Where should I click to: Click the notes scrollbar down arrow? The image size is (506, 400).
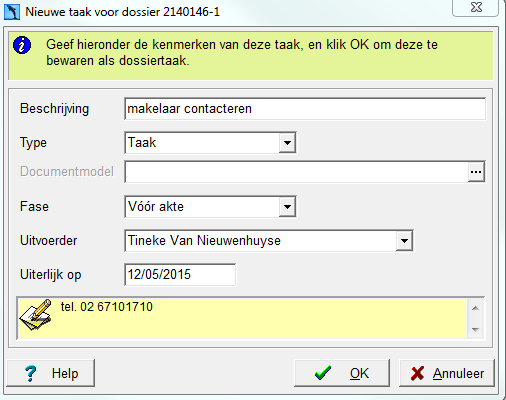(475, 329)
